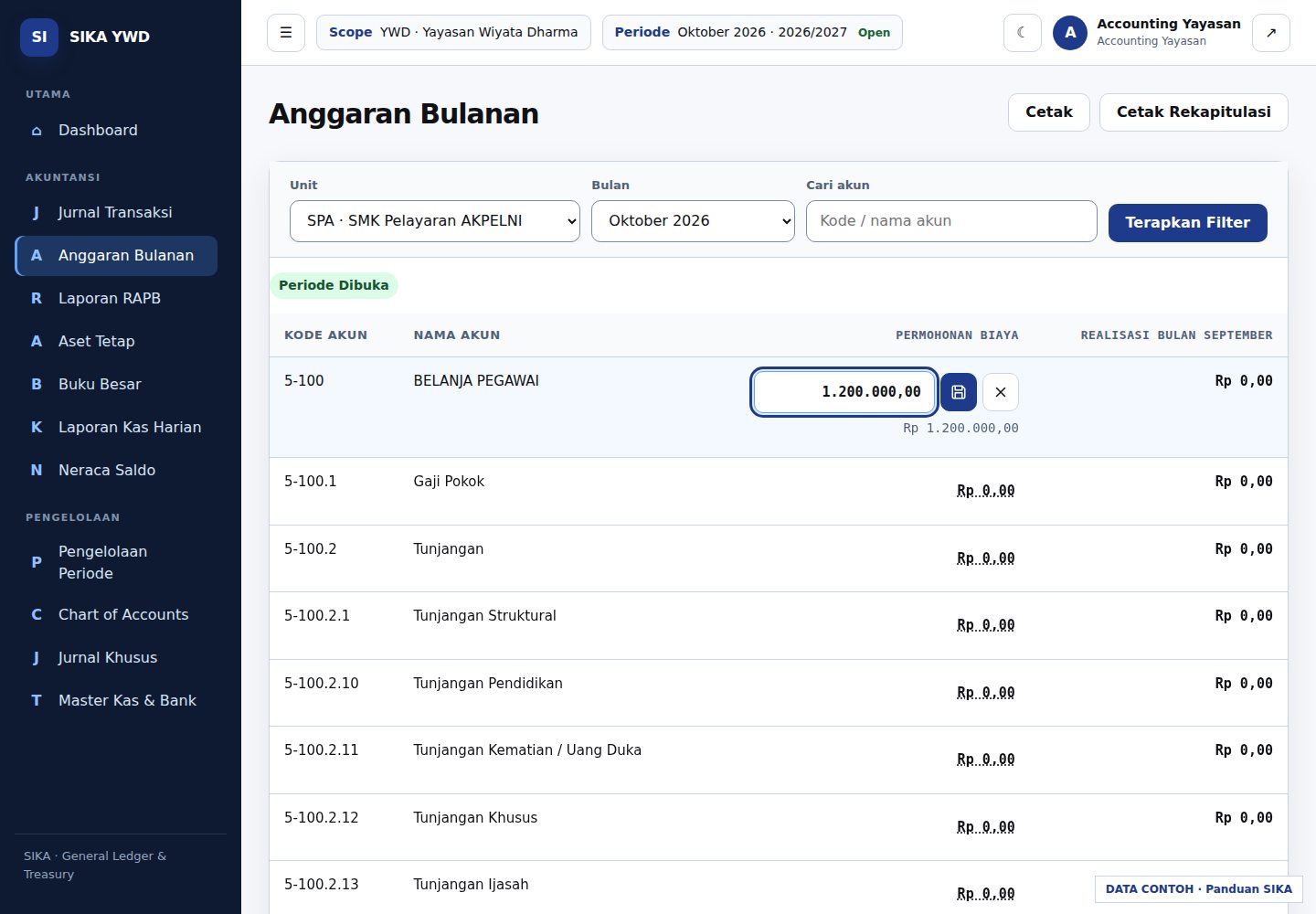Click the Periode Dibuka status badge
Screen dimensions: 1316x914
(334, 285)
